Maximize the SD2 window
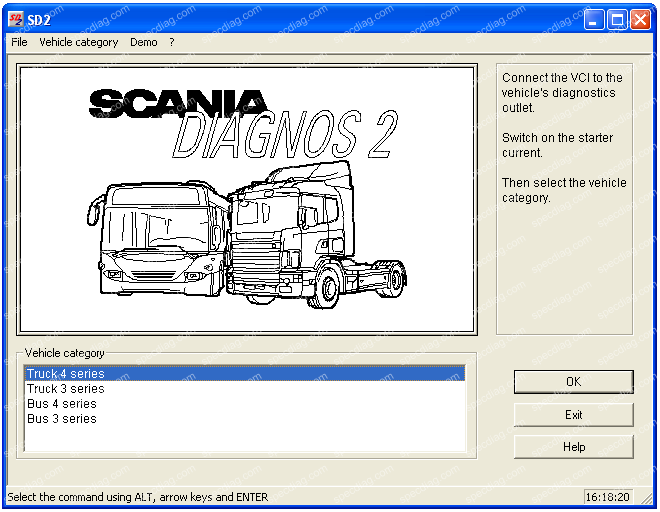Image resolution: width=660 pixels, height=512 pixels. coord(617,19)
